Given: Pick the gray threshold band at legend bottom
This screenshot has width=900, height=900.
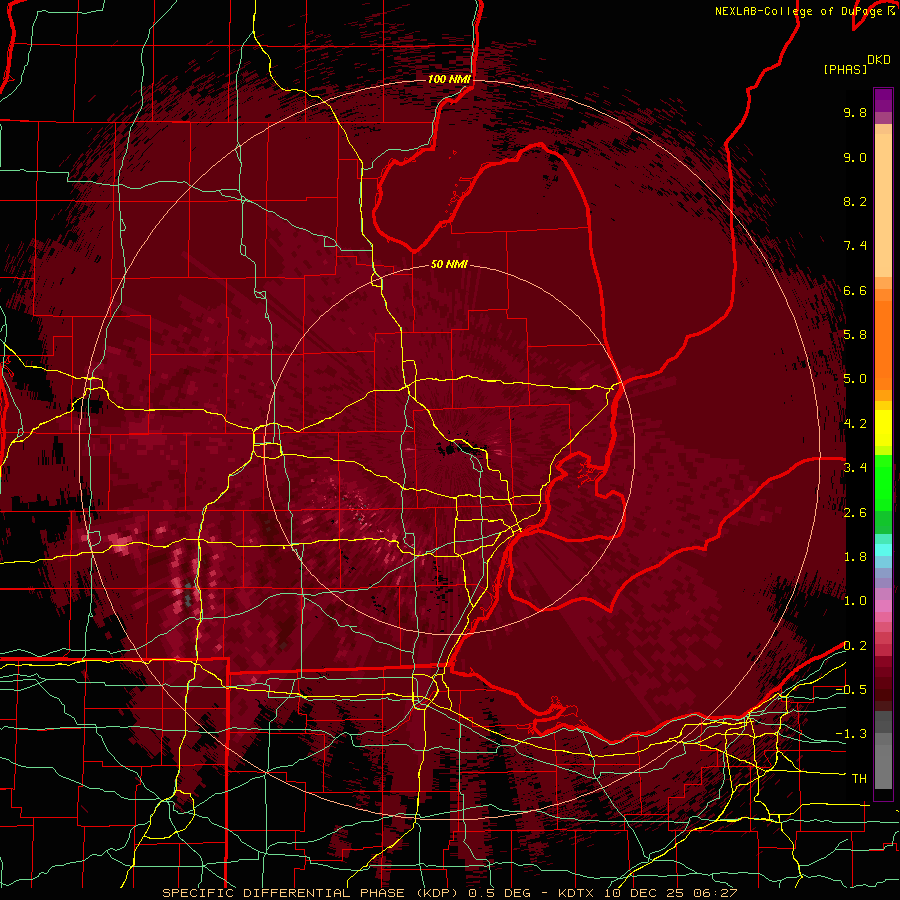Looking at the screenshot, I should [x=883, y=763].
